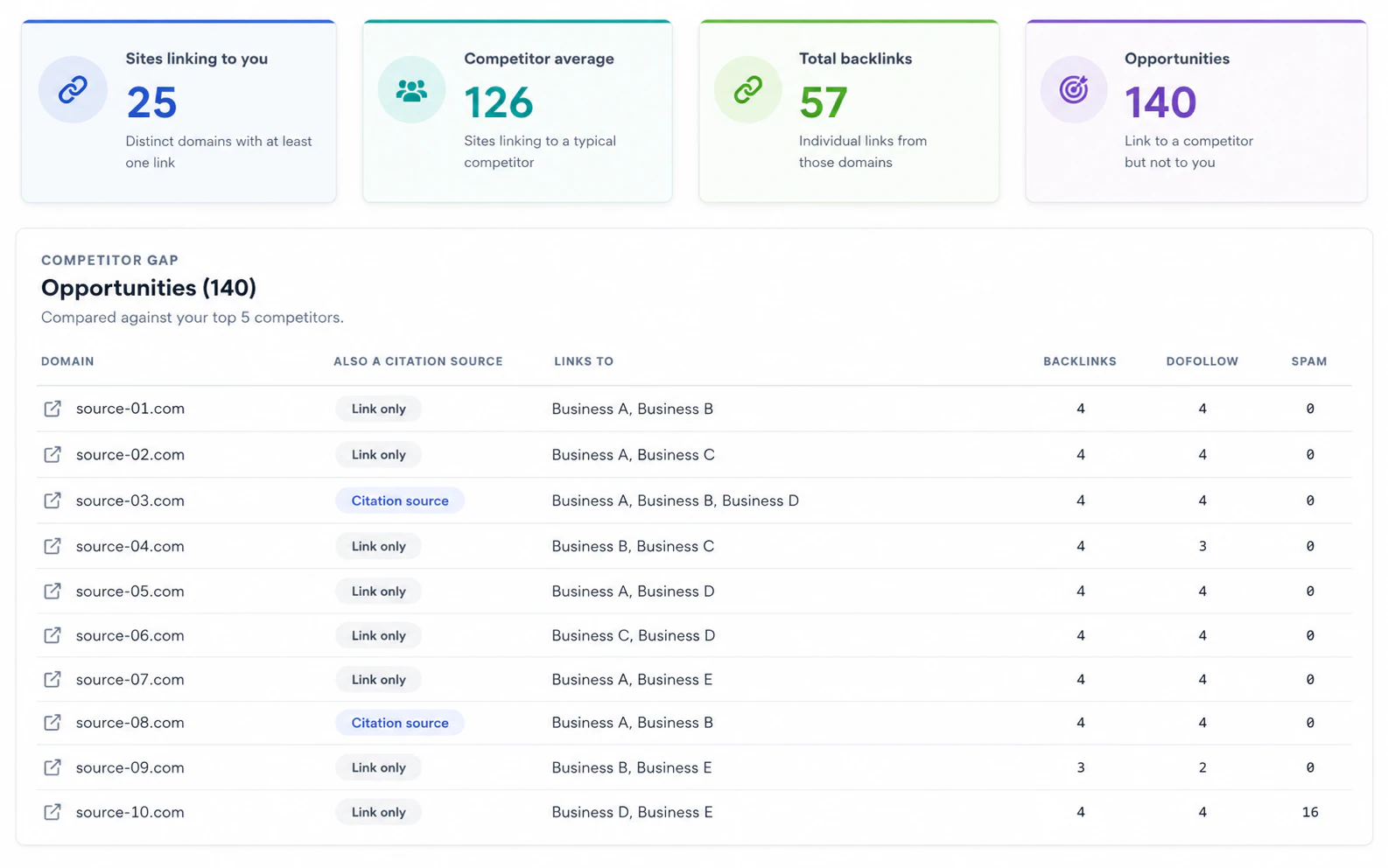Open external link icon for source-02.com

point(53,454)
